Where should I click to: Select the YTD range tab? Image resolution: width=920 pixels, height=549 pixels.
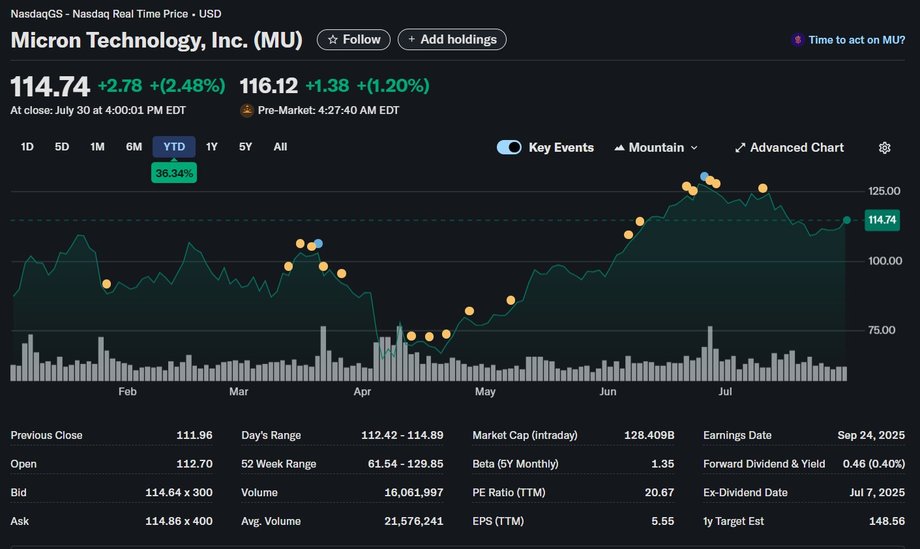click(174, 147)
